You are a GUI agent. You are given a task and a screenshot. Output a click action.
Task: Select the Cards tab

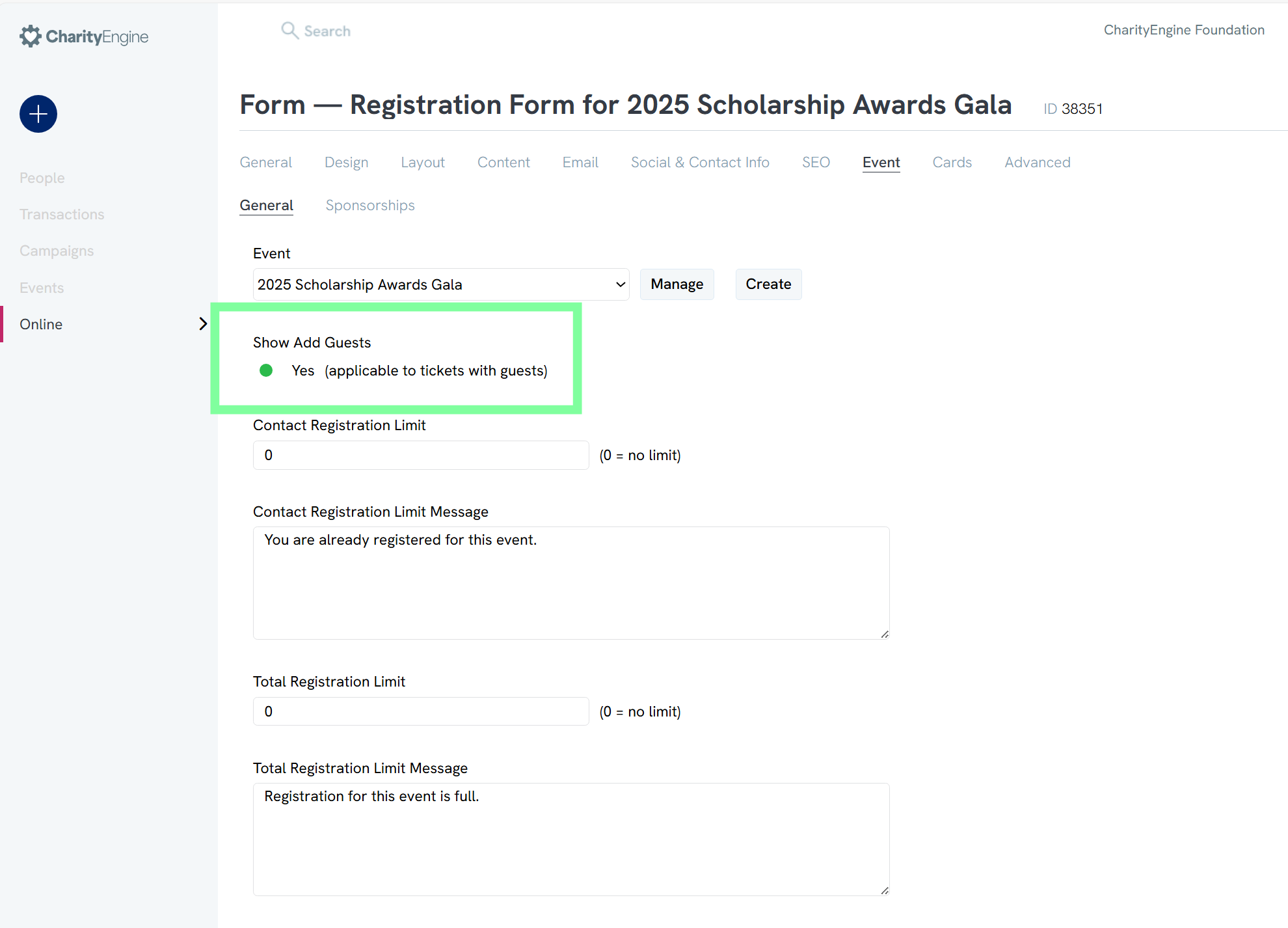[x=952, y=162]
